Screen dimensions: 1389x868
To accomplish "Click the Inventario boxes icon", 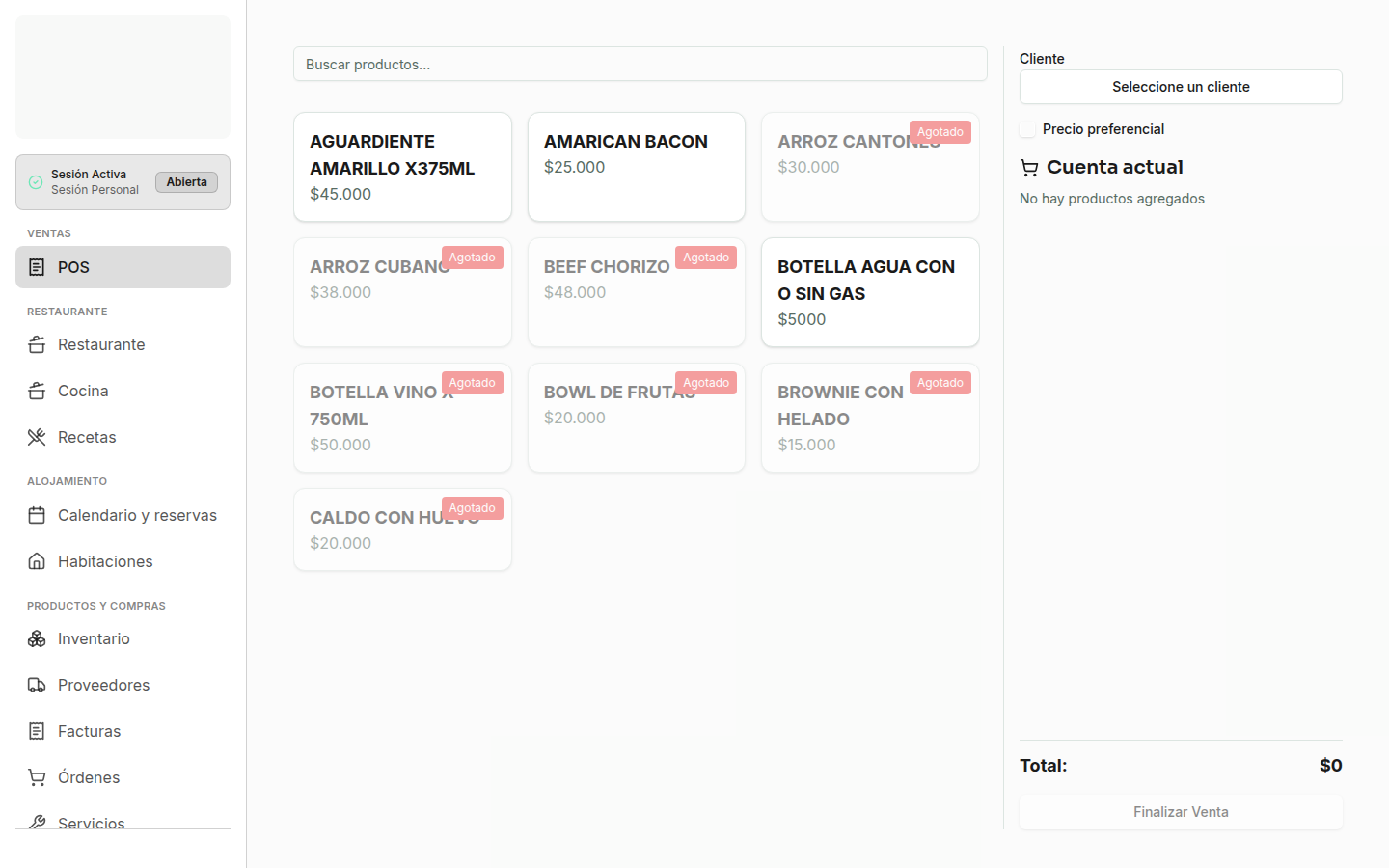I will tap(37, 638).
